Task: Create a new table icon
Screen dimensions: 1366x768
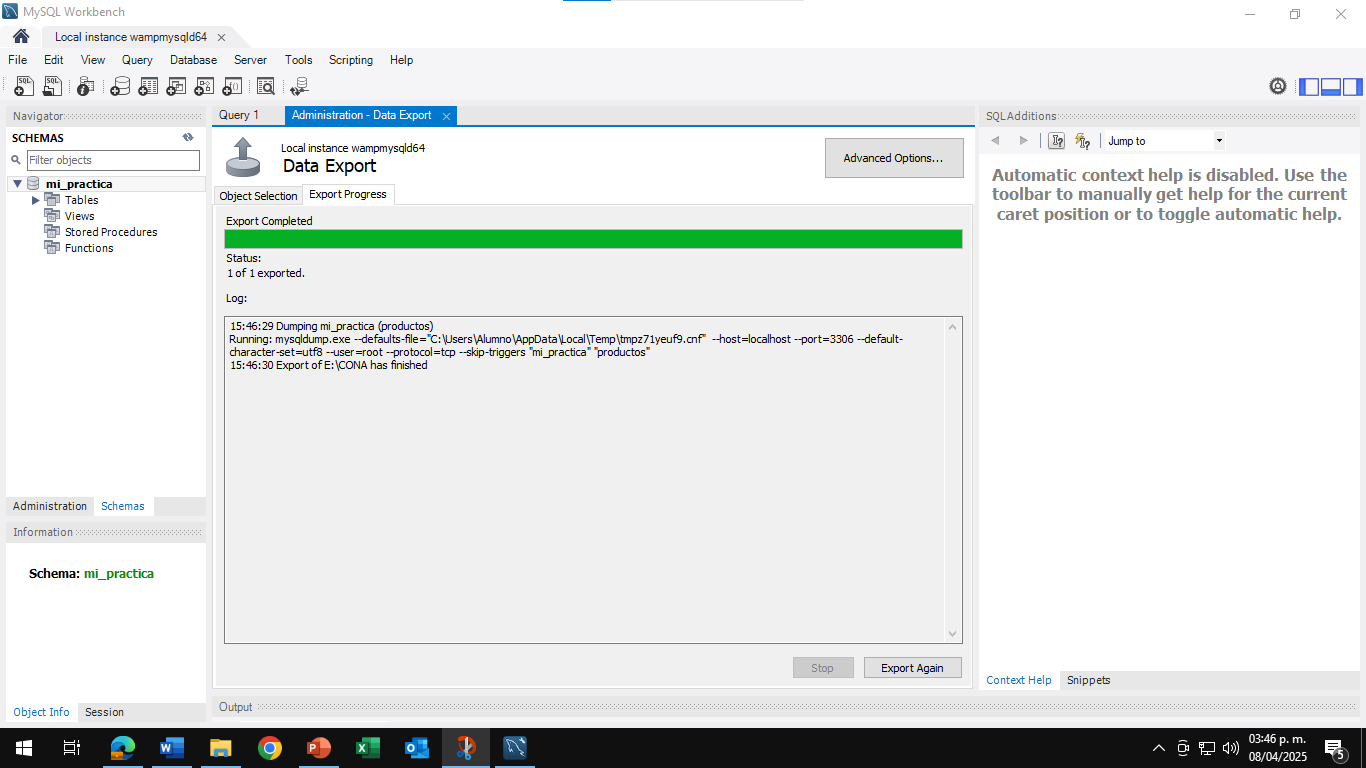Action: [148, 87]
